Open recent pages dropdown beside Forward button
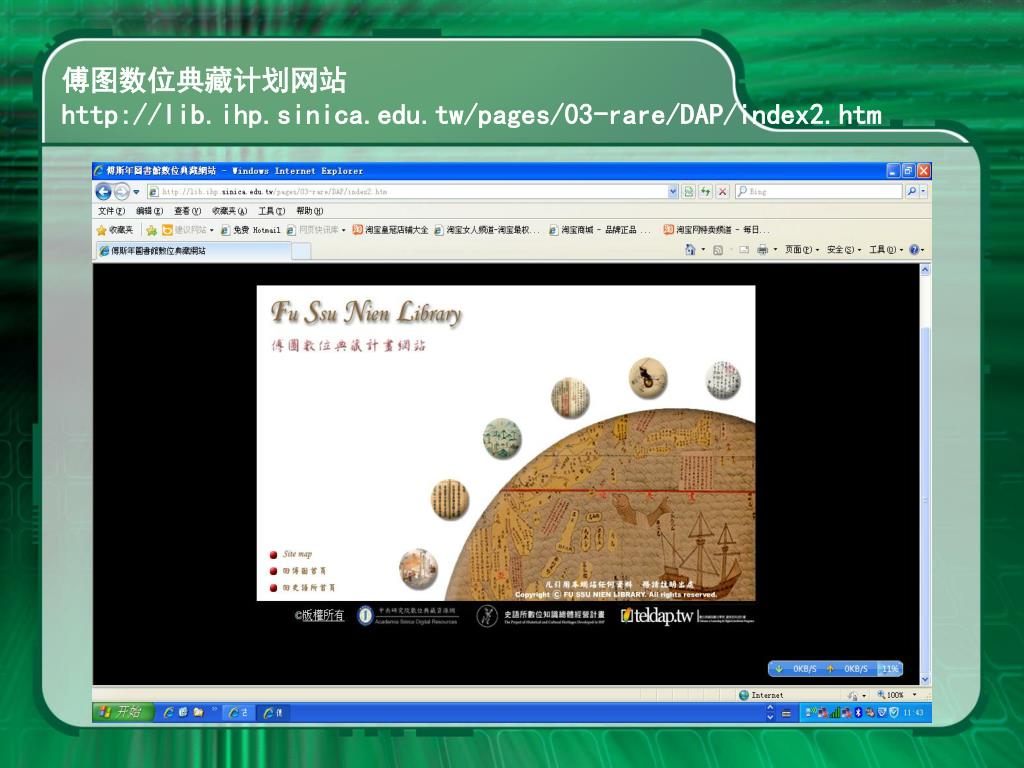Image resolution: width=1024 pixels, height=768 pixels. 136,192
